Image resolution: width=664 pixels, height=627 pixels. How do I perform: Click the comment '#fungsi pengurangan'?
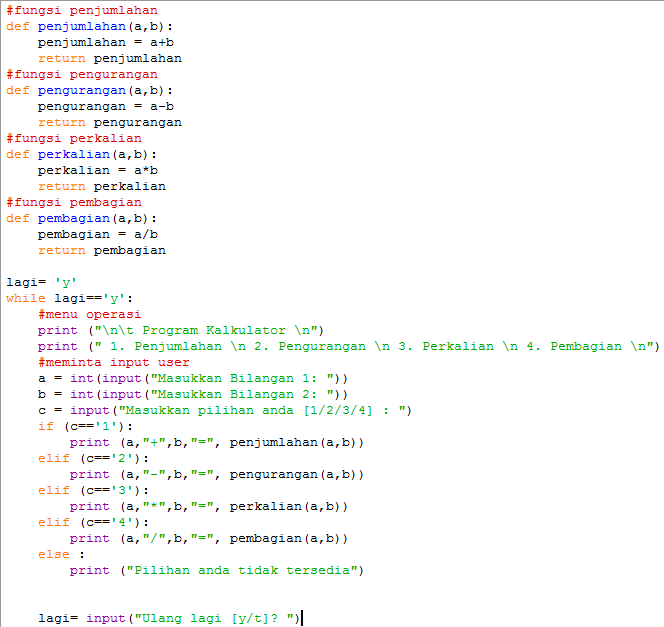82,75
